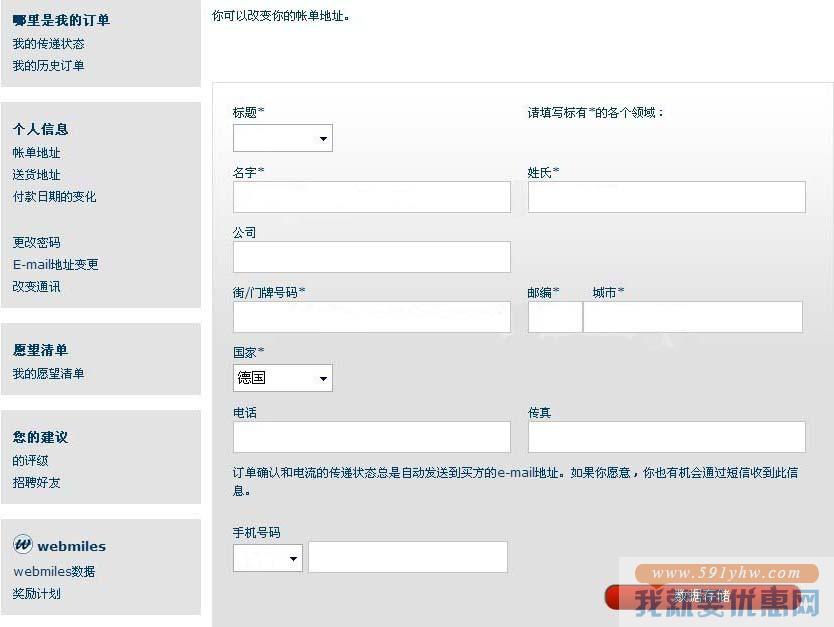Open 招聘好友 link
Screen dimensions: 834x627
37,482
